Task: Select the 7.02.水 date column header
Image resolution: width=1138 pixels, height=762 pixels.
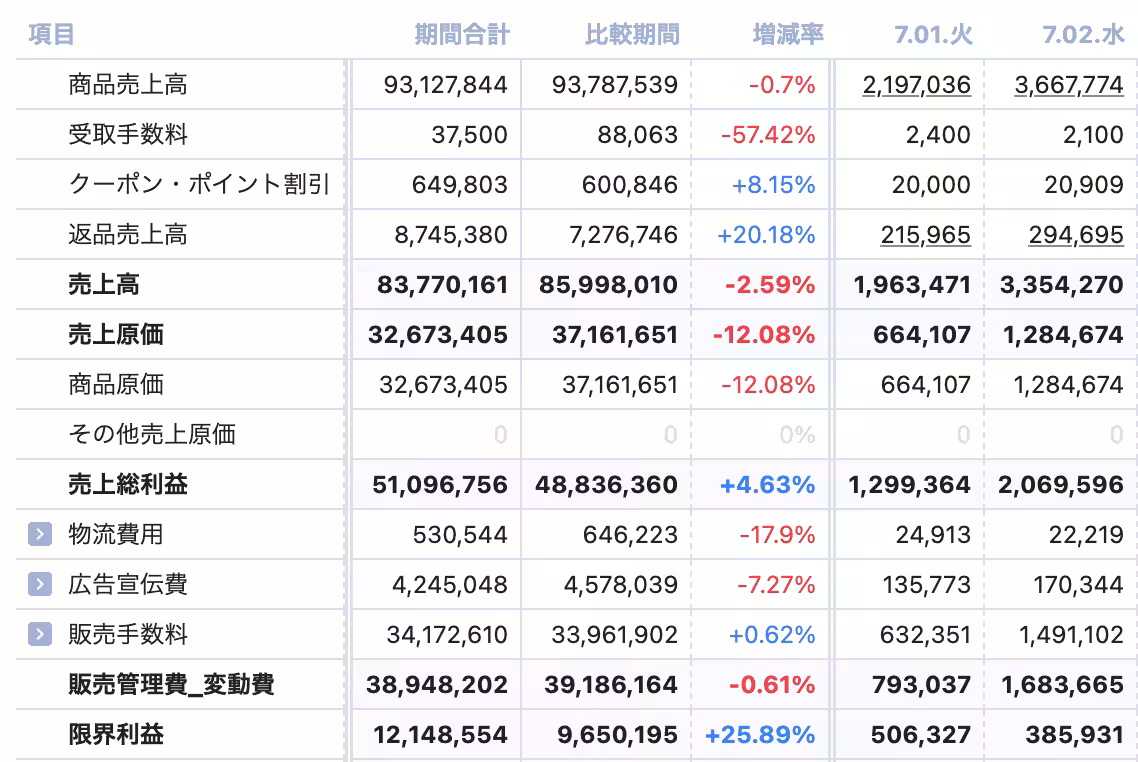Action: [1083, 35]
